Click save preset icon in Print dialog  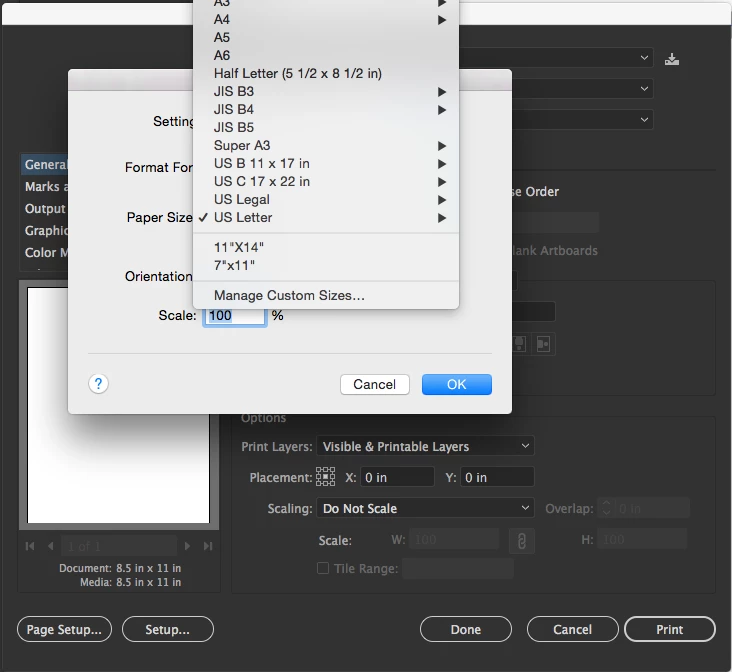pyautogui.click(x=672, y=59)
